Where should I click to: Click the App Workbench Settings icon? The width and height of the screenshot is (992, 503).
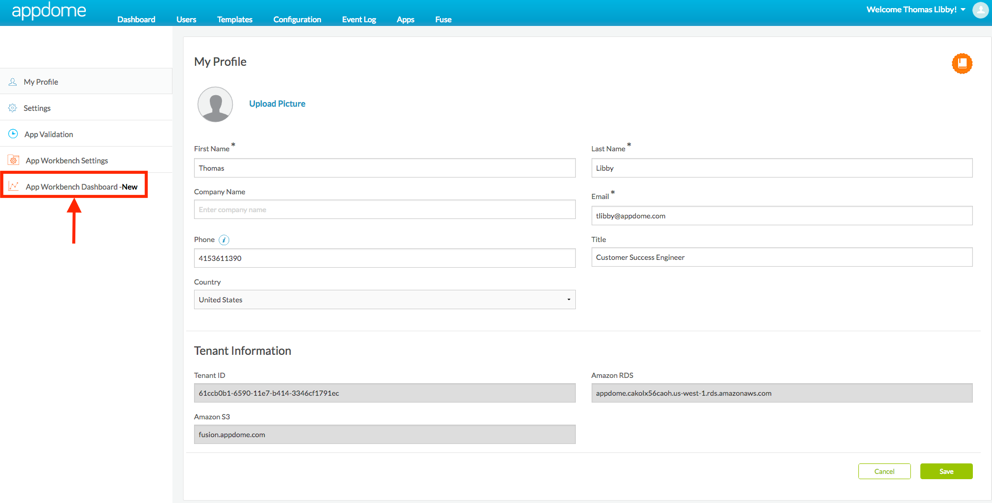[x=13, y=160]
